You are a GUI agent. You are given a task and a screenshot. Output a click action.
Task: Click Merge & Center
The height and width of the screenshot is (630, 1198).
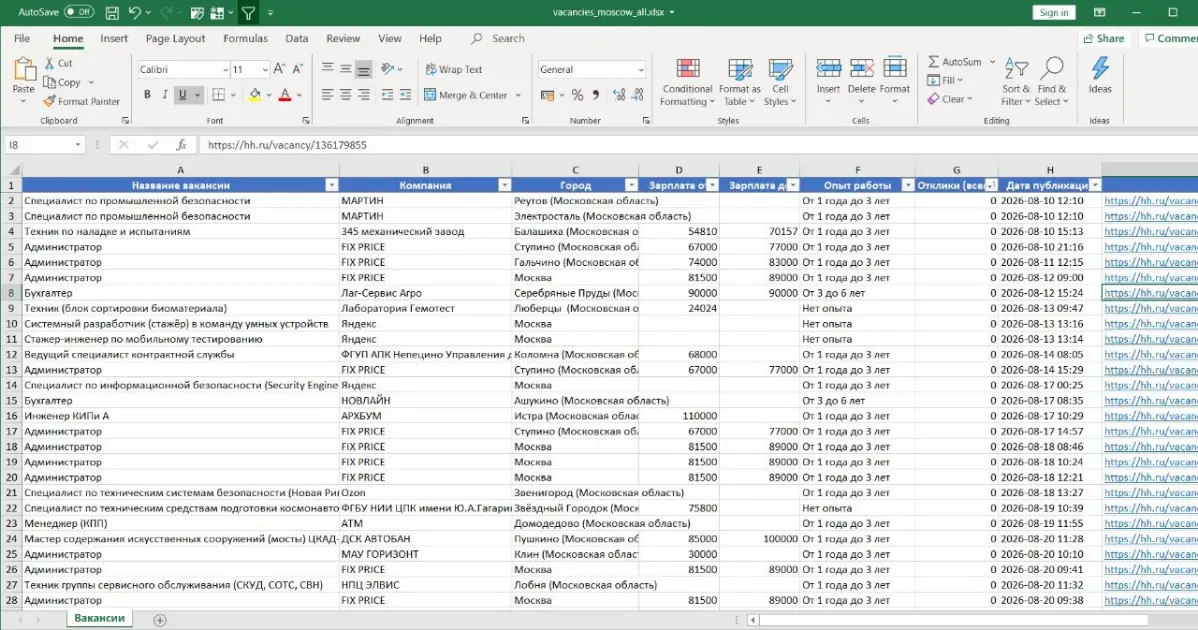click(x=466, y=95)
